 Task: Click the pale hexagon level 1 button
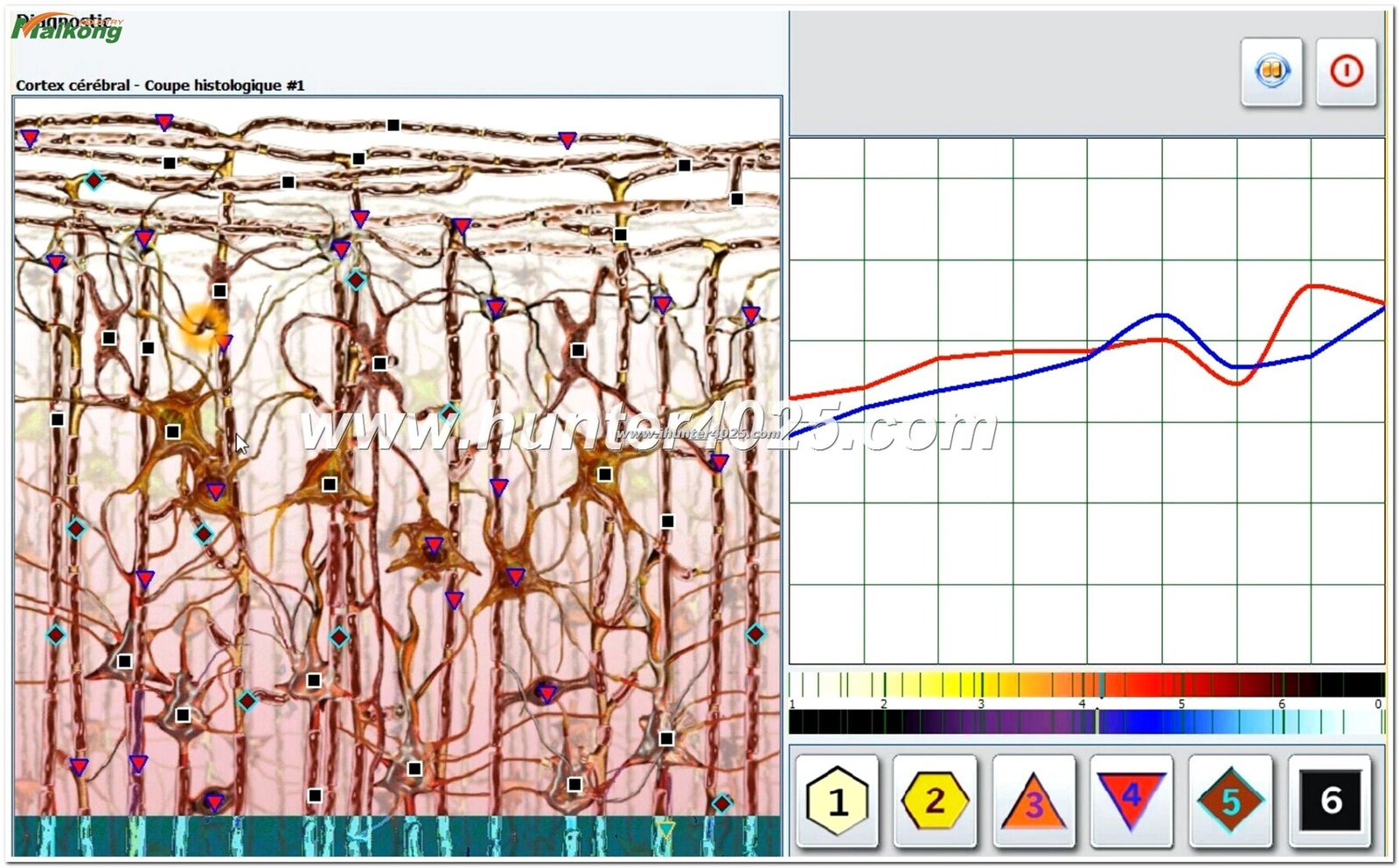click(x=837, y=801)
